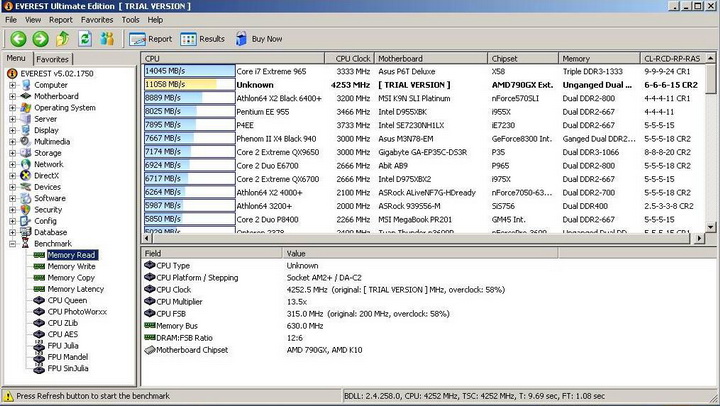Collapse the Benchmark tree node
The width and height of the screenshot is (720, 406).
click(x=12, y=243)
